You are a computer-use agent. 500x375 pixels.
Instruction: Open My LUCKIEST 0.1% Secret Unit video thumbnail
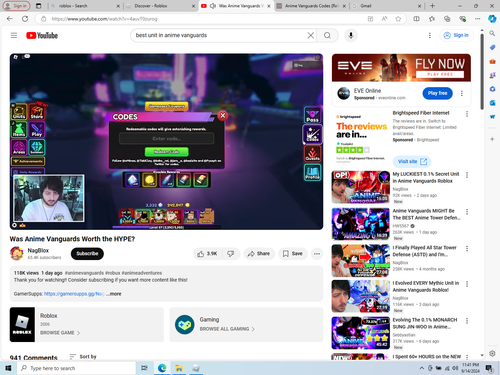tap(361, 187)
